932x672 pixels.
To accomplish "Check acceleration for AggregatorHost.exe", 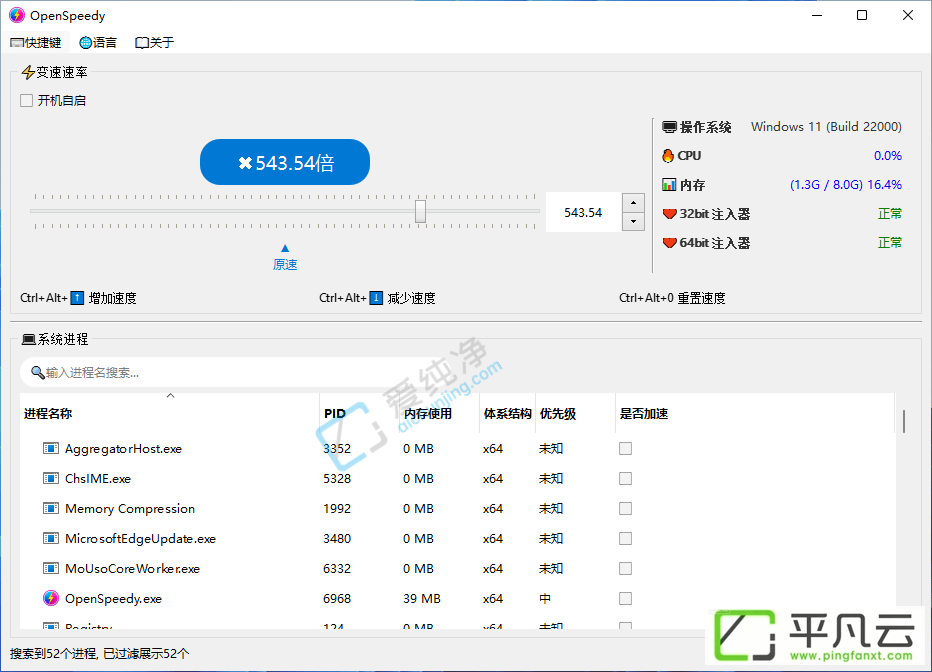I will coord(625,449).
